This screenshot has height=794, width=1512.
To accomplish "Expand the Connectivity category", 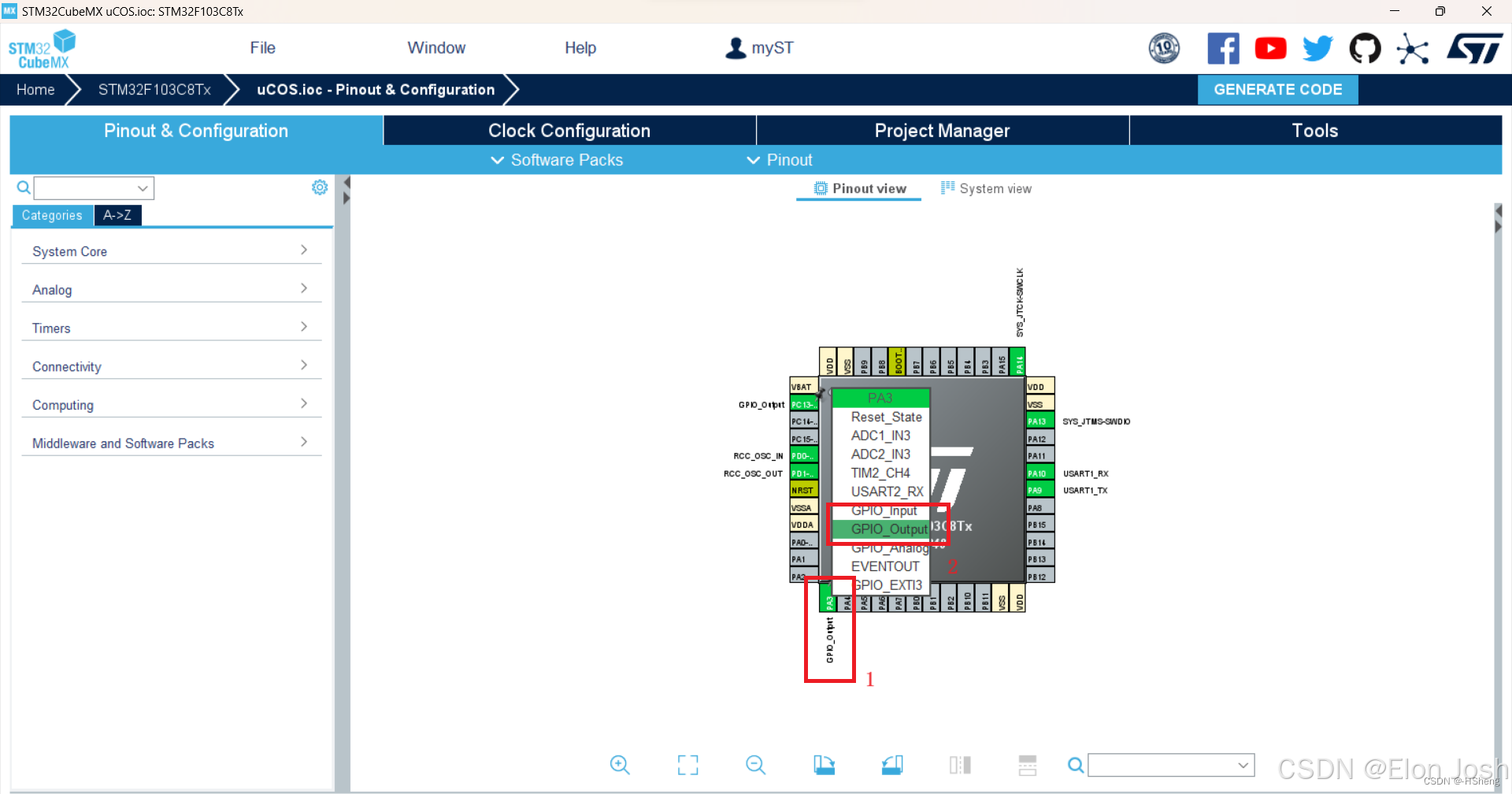I will coord(171,366).
